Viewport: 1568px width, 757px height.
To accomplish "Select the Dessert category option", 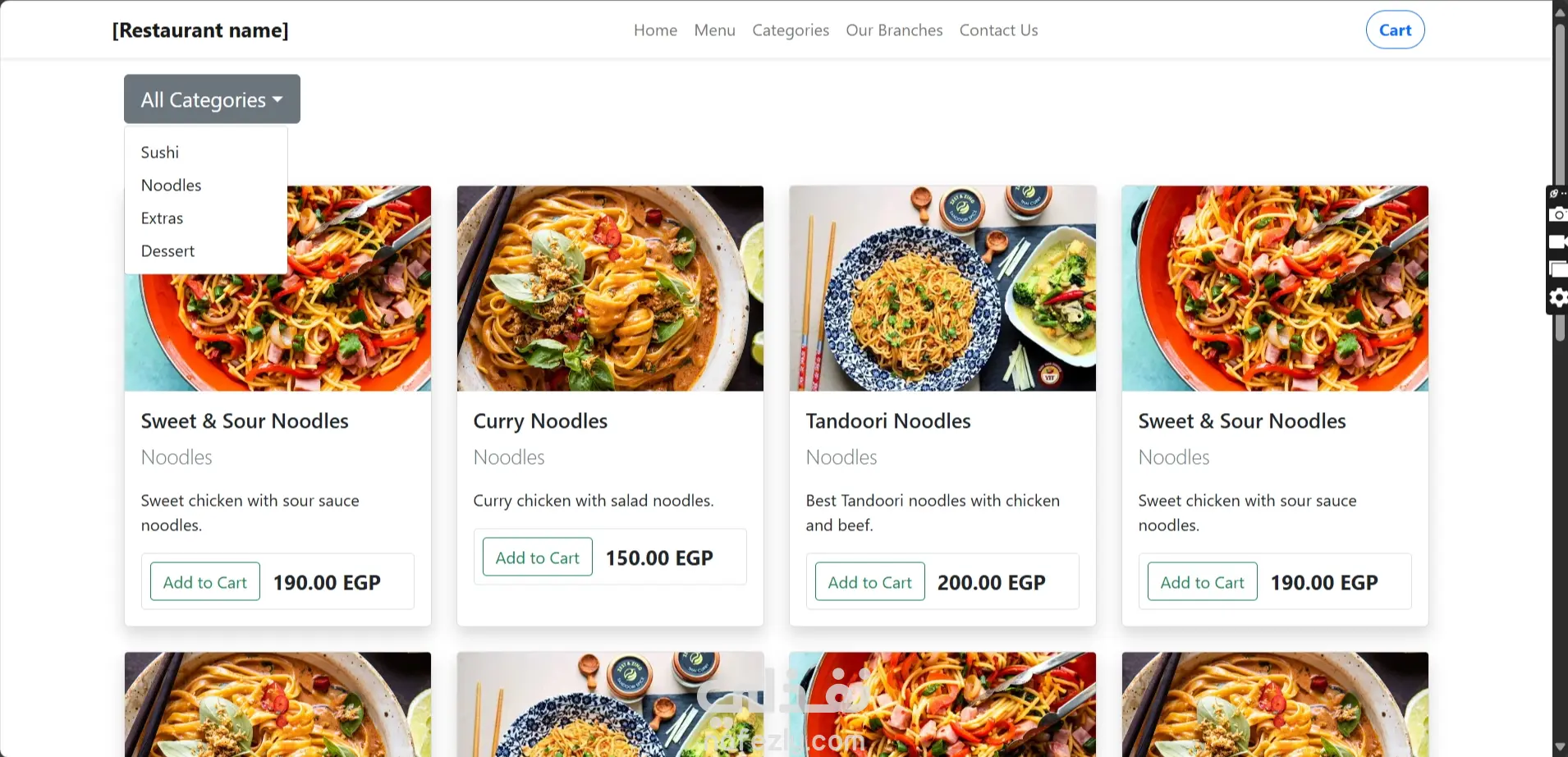I will 167,251.
